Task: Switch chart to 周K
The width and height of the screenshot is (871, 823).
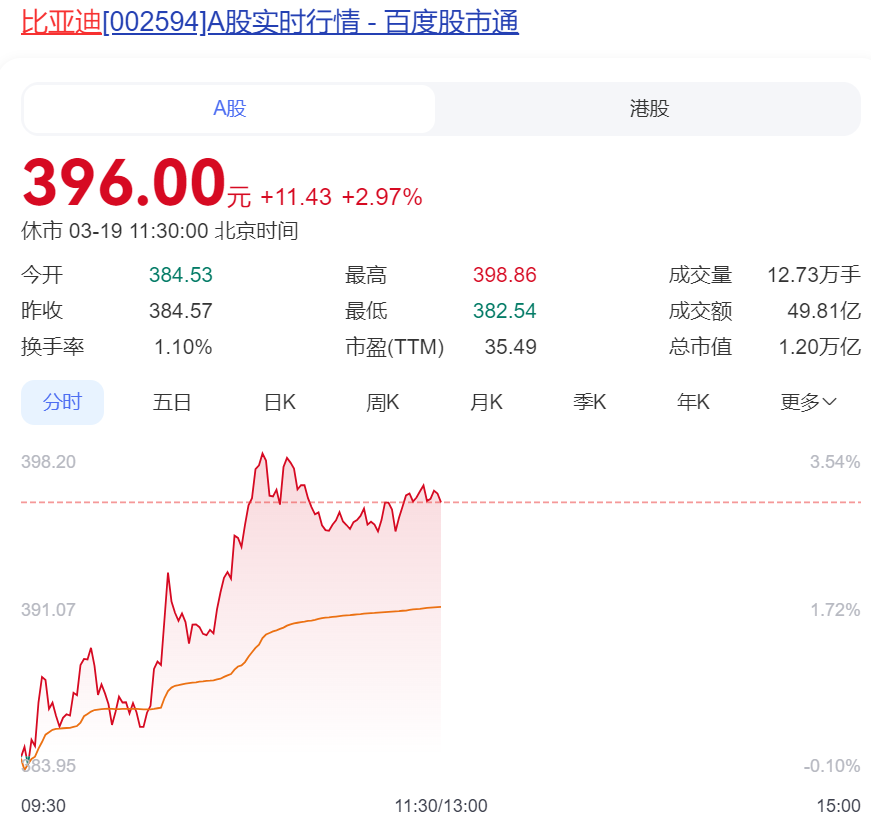Action: click(383, 403)
